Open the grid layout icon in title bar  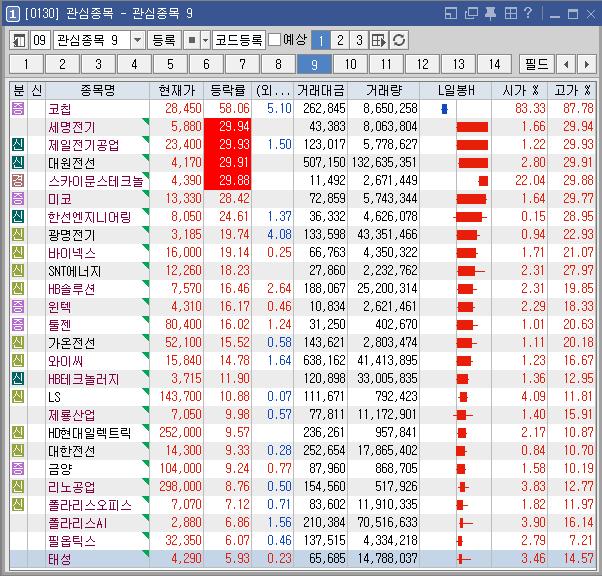click(x=511, y=14)
